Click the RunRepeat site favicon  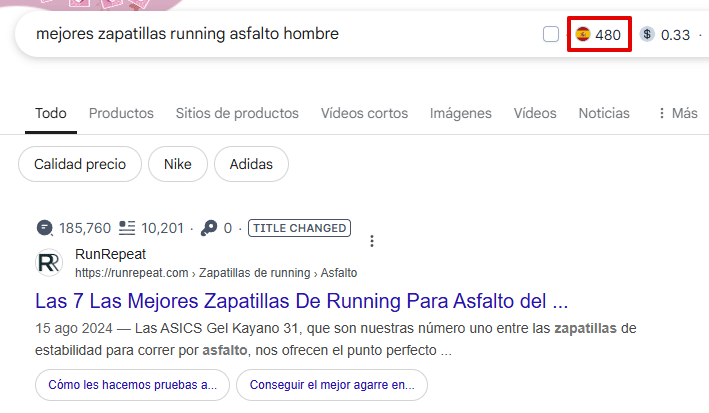(49, 262)
